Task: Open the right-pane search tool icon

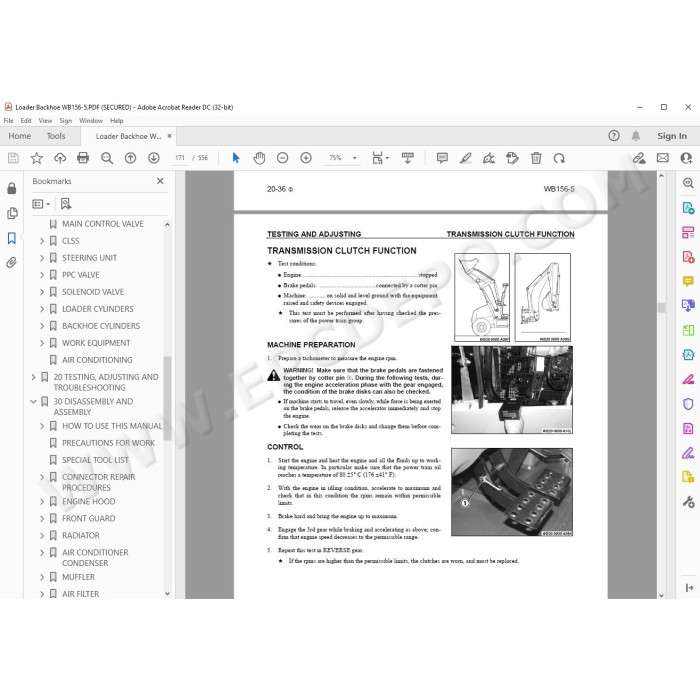Action: pos(688,183)
